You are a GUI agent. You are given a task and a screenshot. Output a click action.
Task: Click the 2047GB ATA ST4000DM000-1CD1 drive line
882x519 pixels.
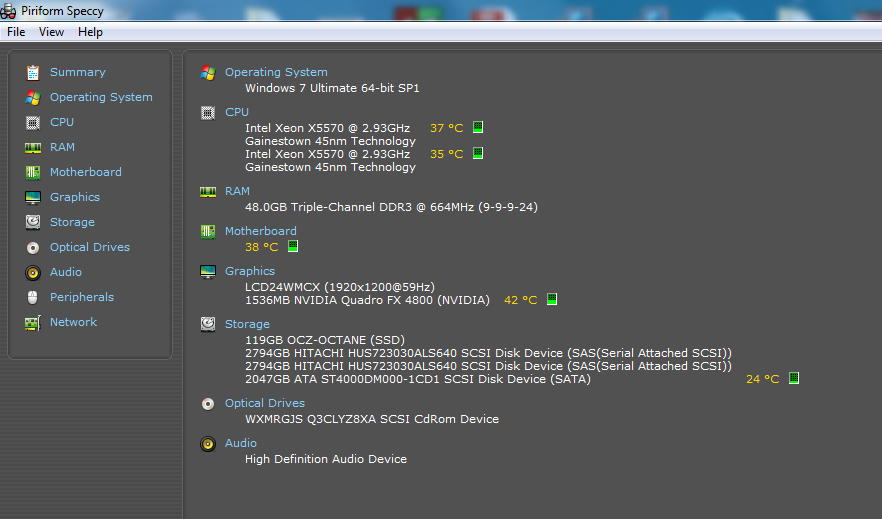click(x=417, y=379)
